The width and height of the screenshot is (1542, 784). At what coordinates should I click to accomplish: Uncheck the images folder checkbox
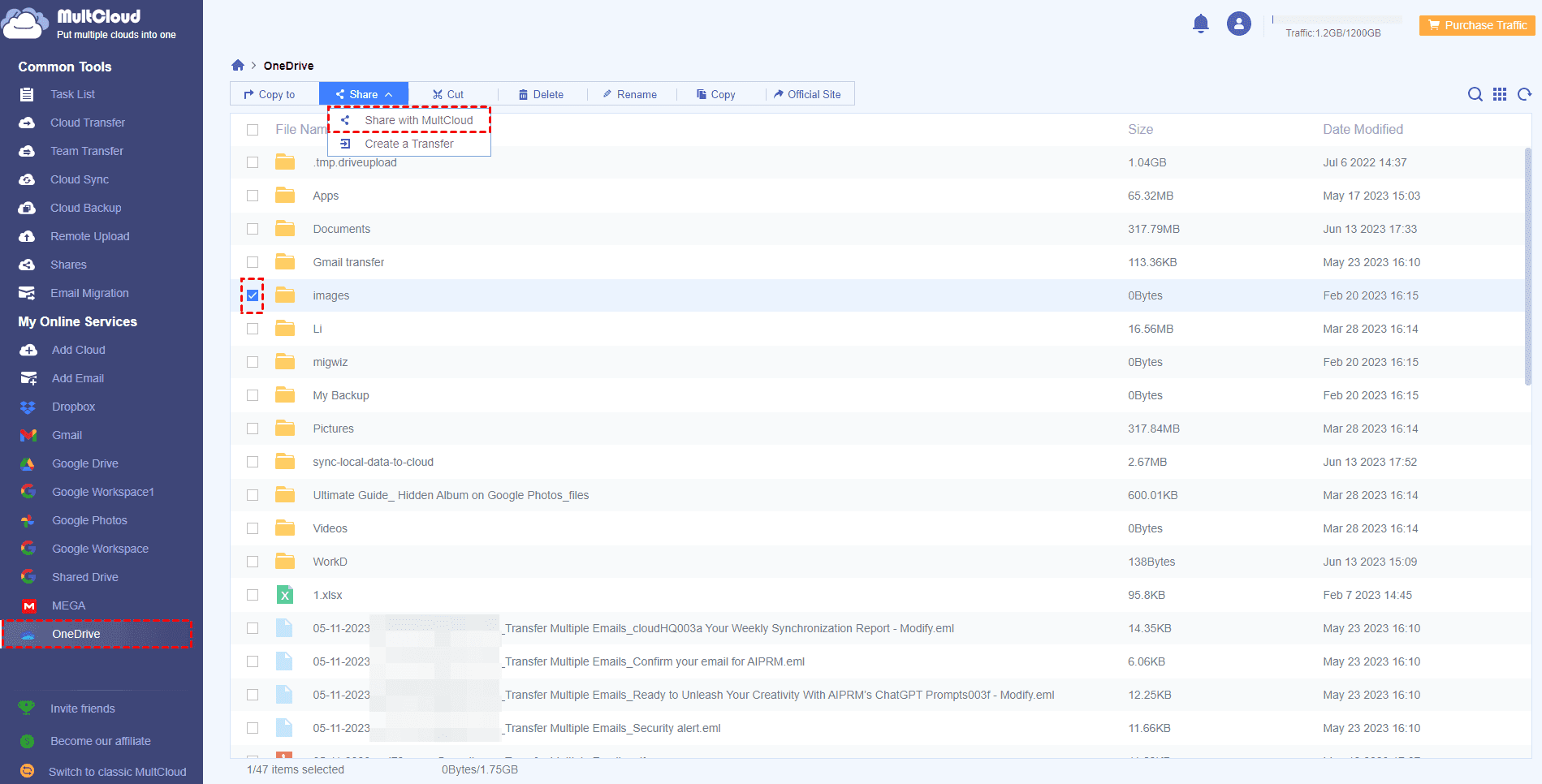click(x=253, y=295)
